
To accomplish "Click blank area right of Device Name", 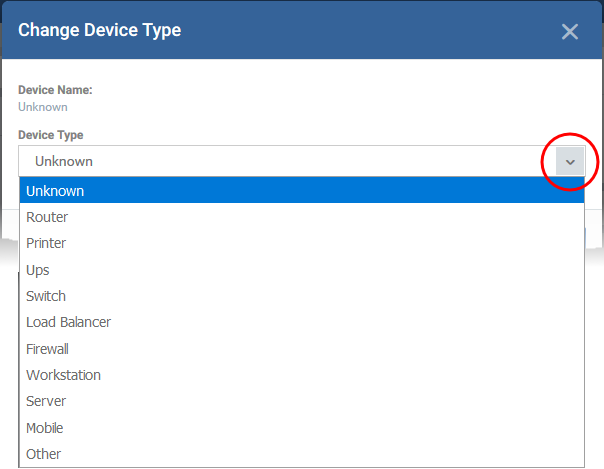I will [x=347, y=98].
